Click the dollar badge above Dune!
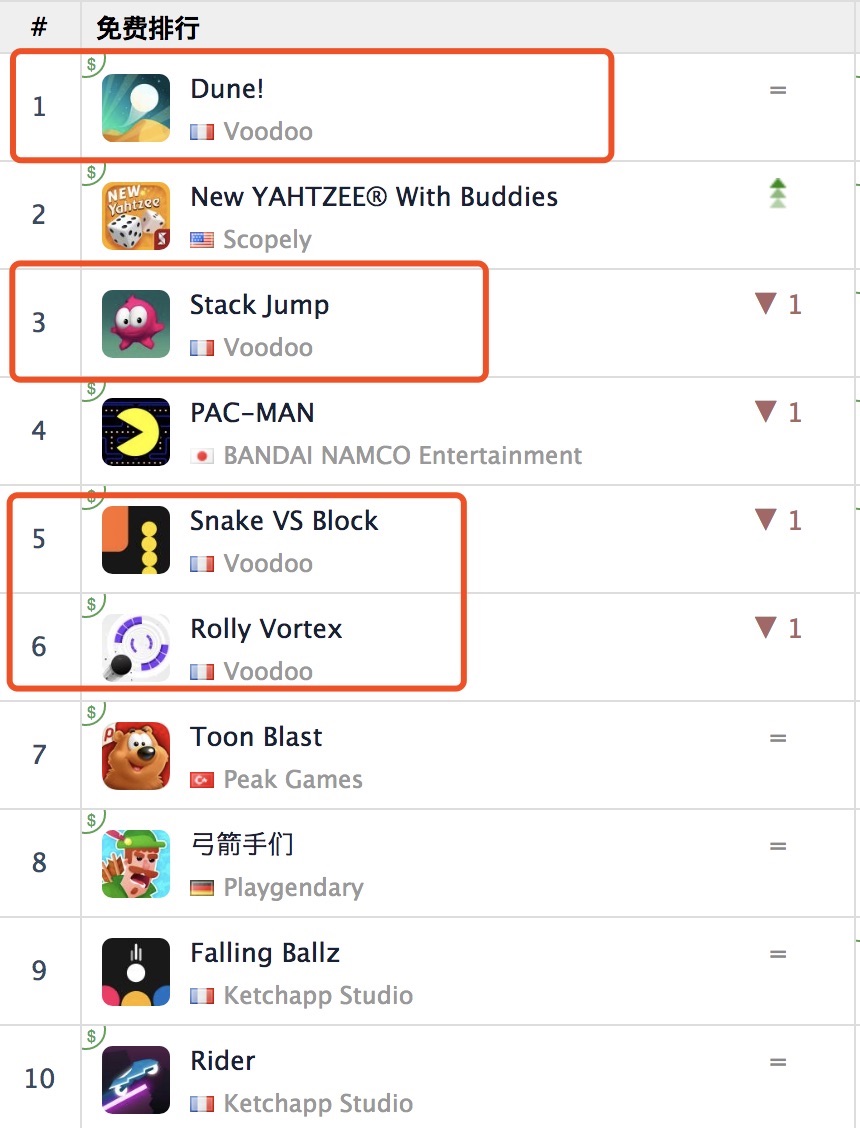Image resolution: width=860 pixels, height=1128 pixels. (92, 64)
